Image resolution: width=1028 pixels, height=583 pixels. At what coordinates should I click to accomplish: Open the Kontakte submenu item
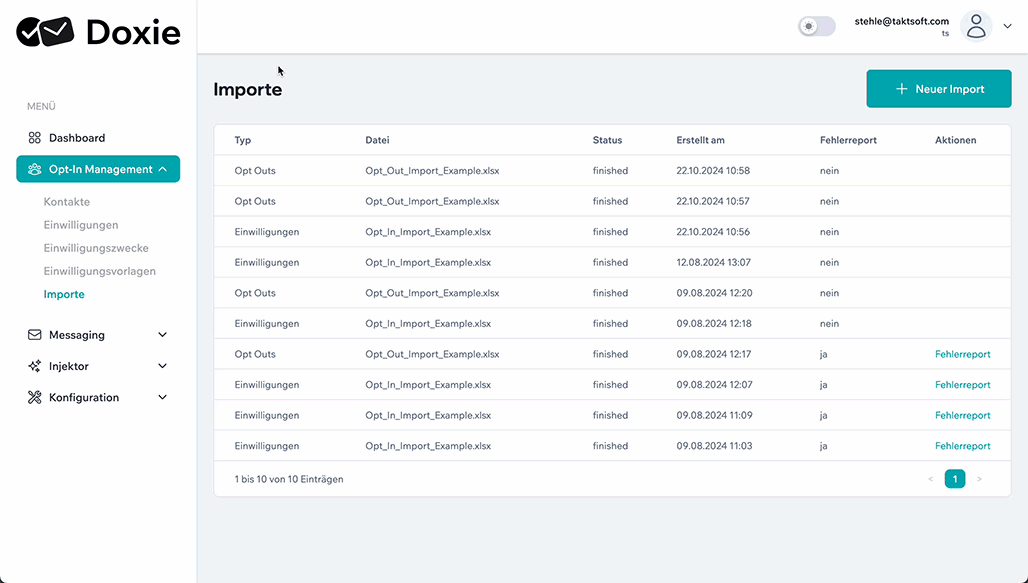coord(67,202)
